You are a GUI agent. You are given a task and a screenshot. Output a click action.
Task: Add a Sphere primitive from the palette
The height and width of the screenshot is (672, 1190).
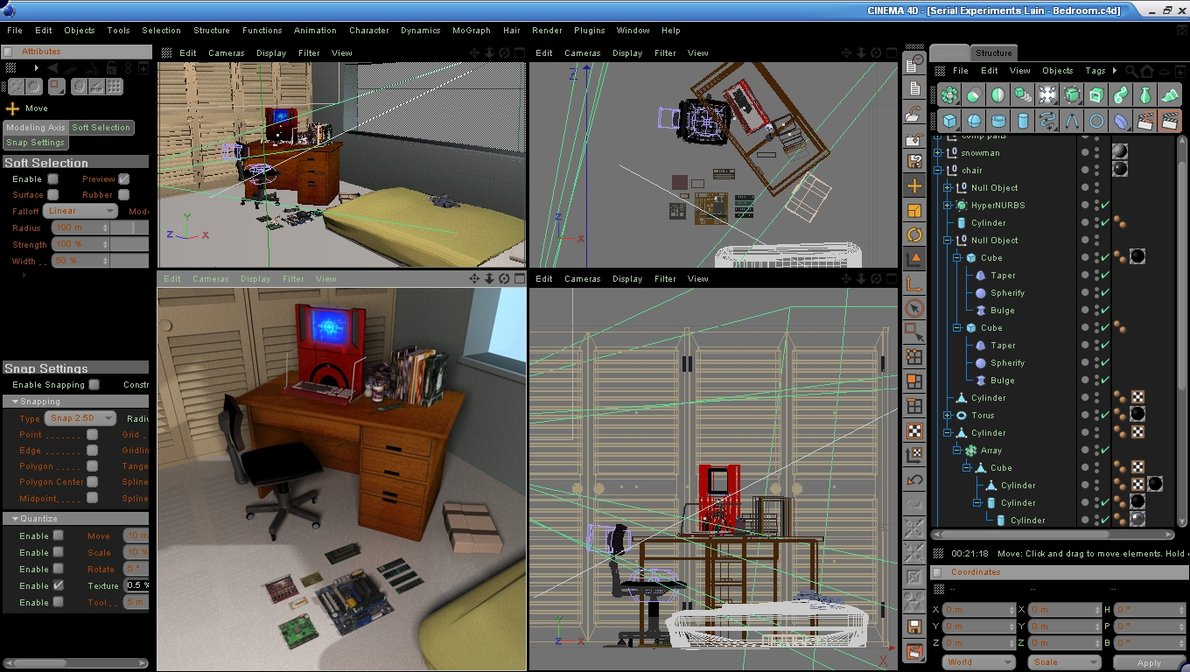coord(974,121)
